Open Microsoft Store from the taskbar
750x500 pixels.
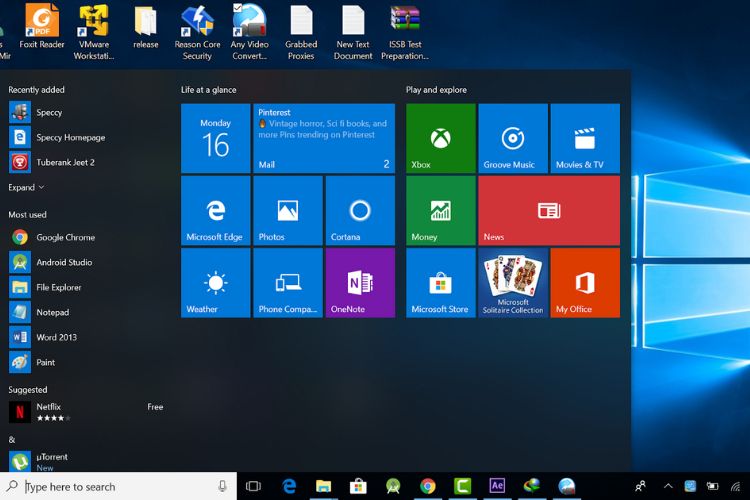[x=358, y=486]
